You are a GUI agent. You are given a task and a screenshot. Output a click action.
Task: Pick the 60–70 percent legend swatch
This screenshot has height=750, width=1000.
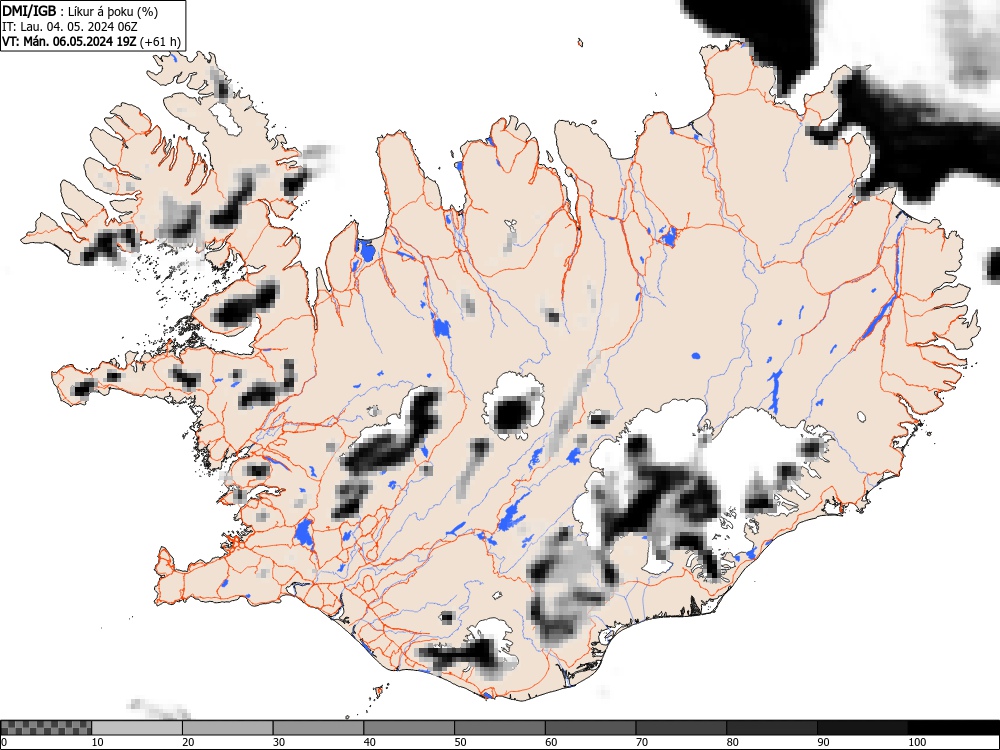pos(591,728)
